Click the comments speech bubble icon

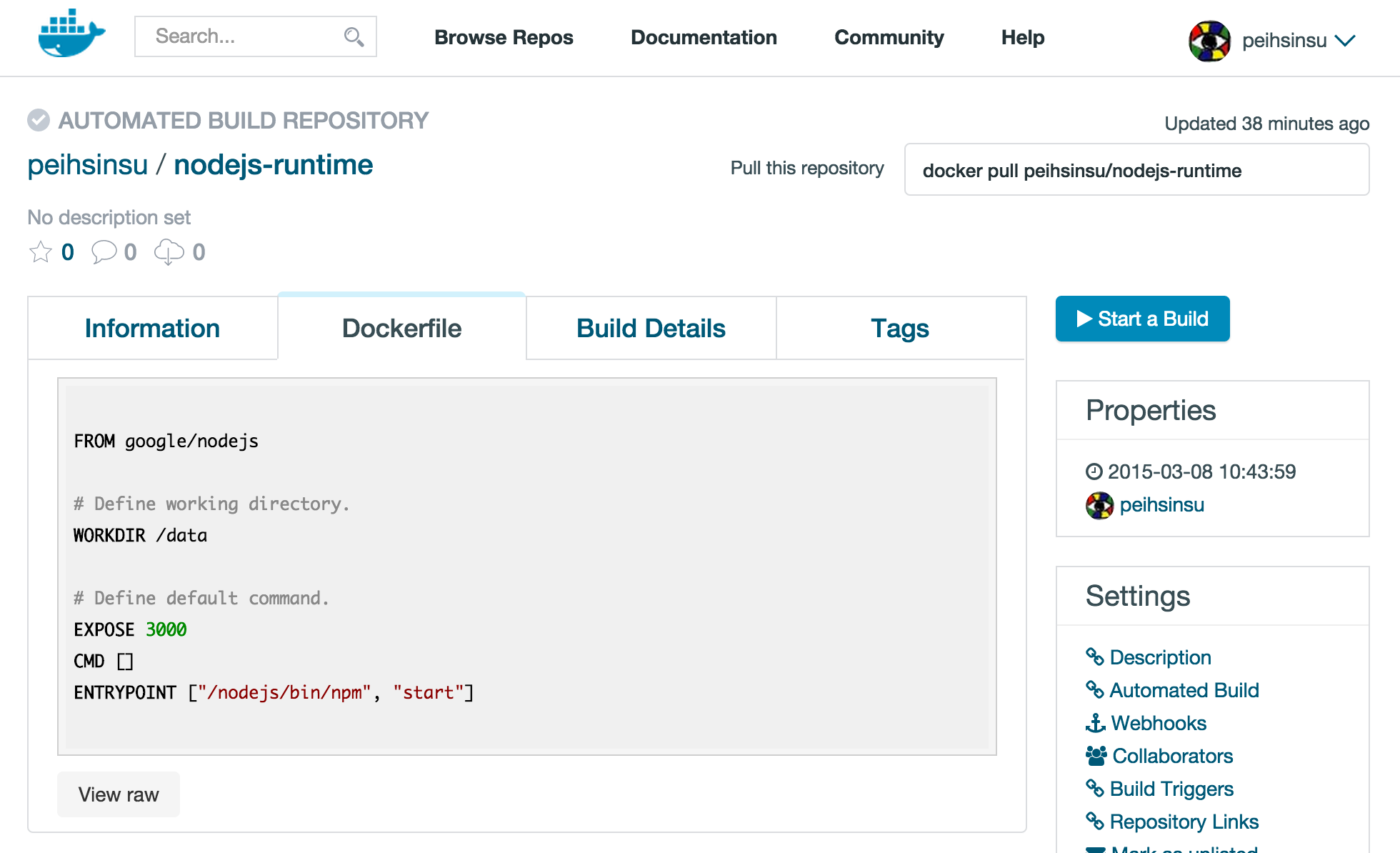(x=104, y=252)
